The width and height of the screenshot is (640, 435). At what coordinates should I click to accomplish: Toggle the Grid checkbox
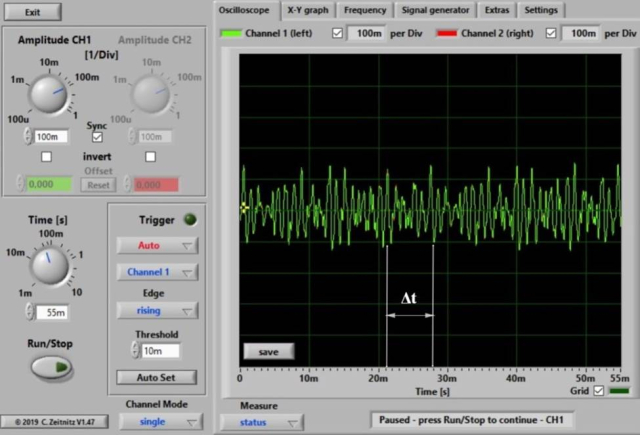599,391
